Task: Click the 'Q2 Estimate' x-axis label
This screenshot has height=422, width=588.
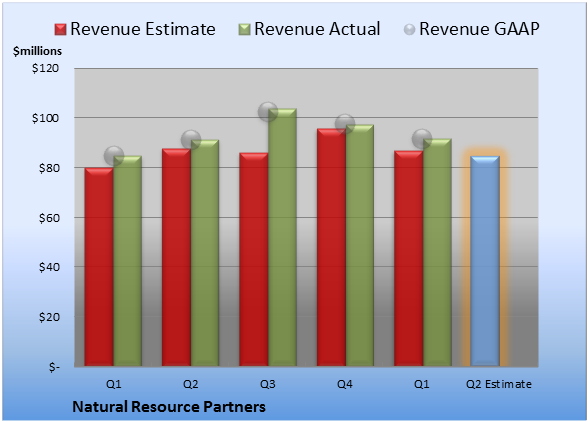Action: pyautogui.click(x=499, y=384)
